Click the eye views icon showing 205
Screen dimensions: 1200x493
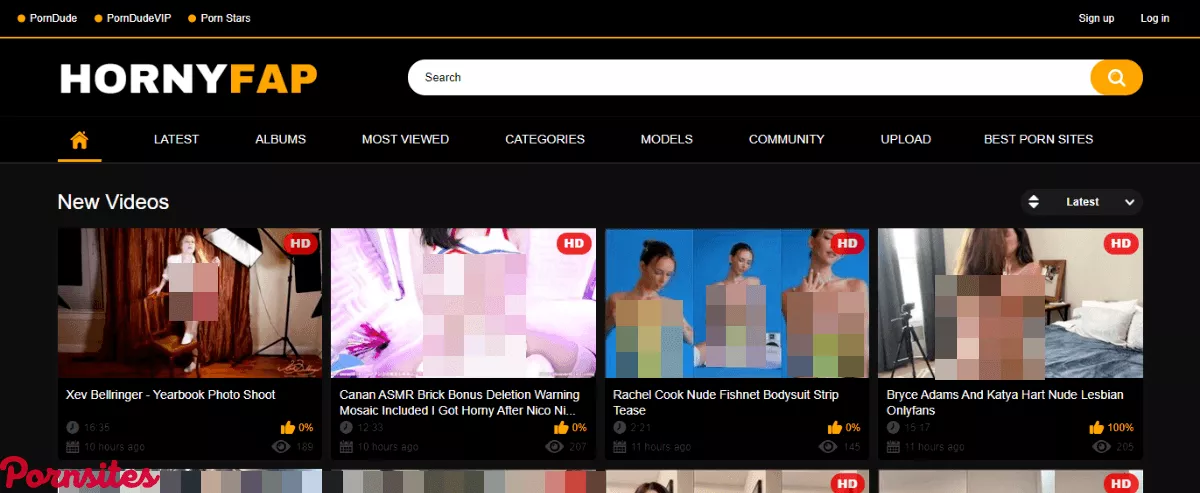pos(1101,447)
